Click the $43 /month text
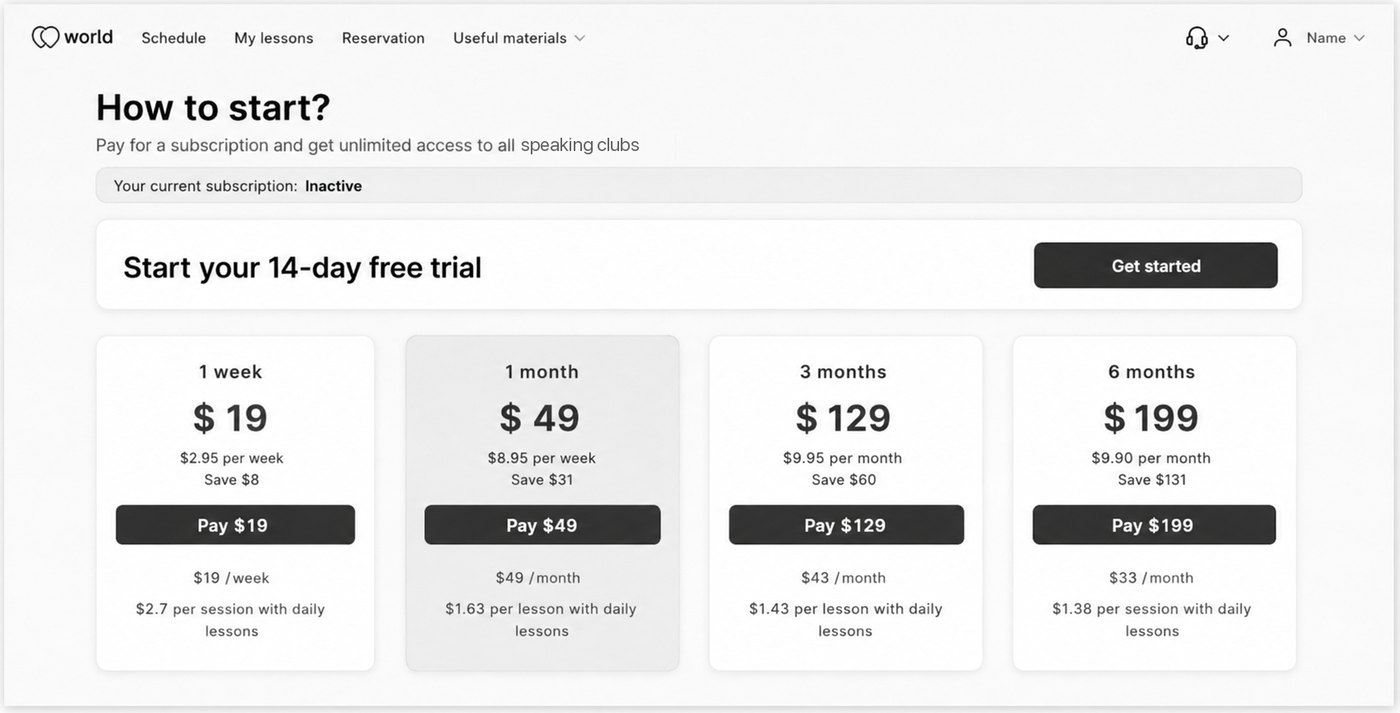The height and width of the screenshot is (713, 1400). pos(843,578)
